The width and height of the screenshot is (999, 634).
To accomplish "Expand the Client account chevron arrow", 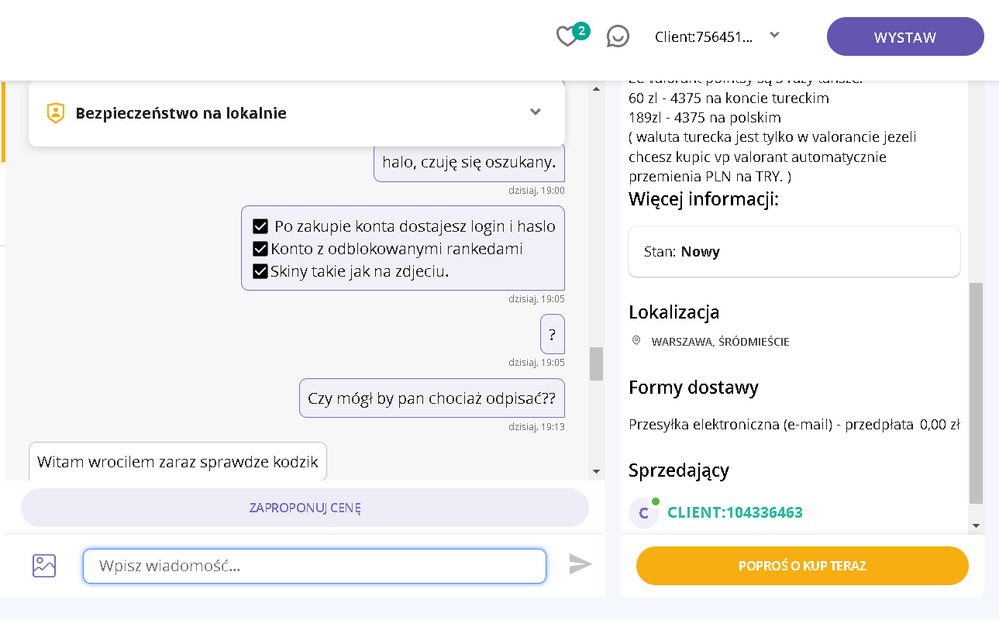I will [775, 36].
